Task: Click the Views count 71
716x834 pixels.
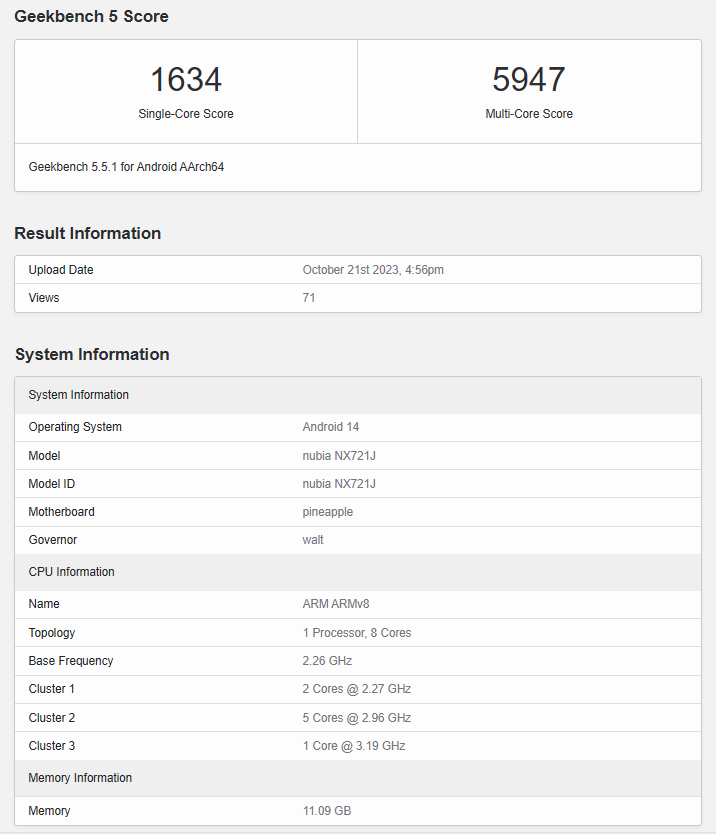Action: (x=309, y=298)
